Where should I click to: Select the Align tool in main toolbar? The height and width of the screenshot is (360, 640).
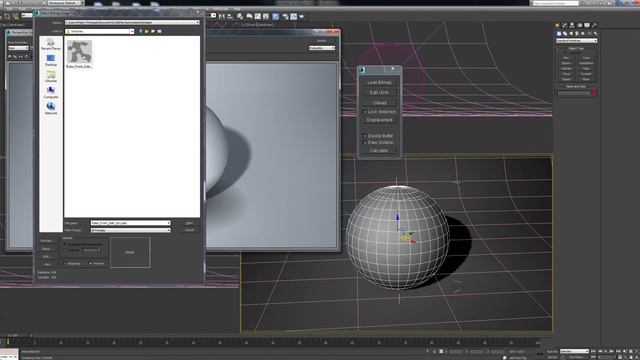230,16
